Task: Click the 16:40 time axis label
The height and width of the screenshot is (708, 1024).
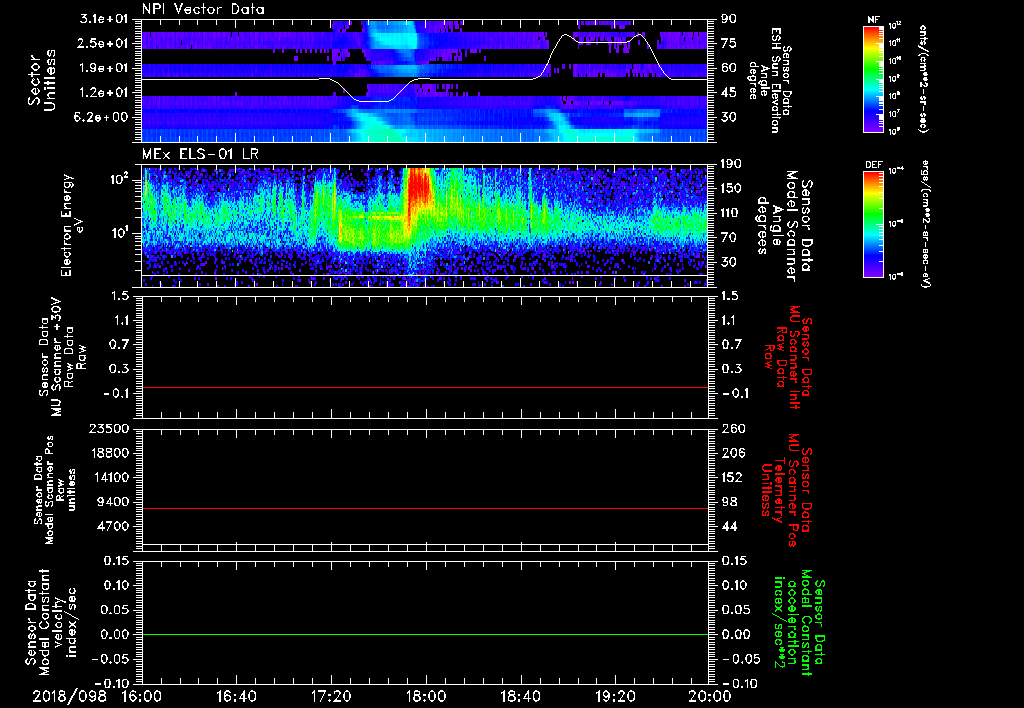Action: [x=236, y=696]
